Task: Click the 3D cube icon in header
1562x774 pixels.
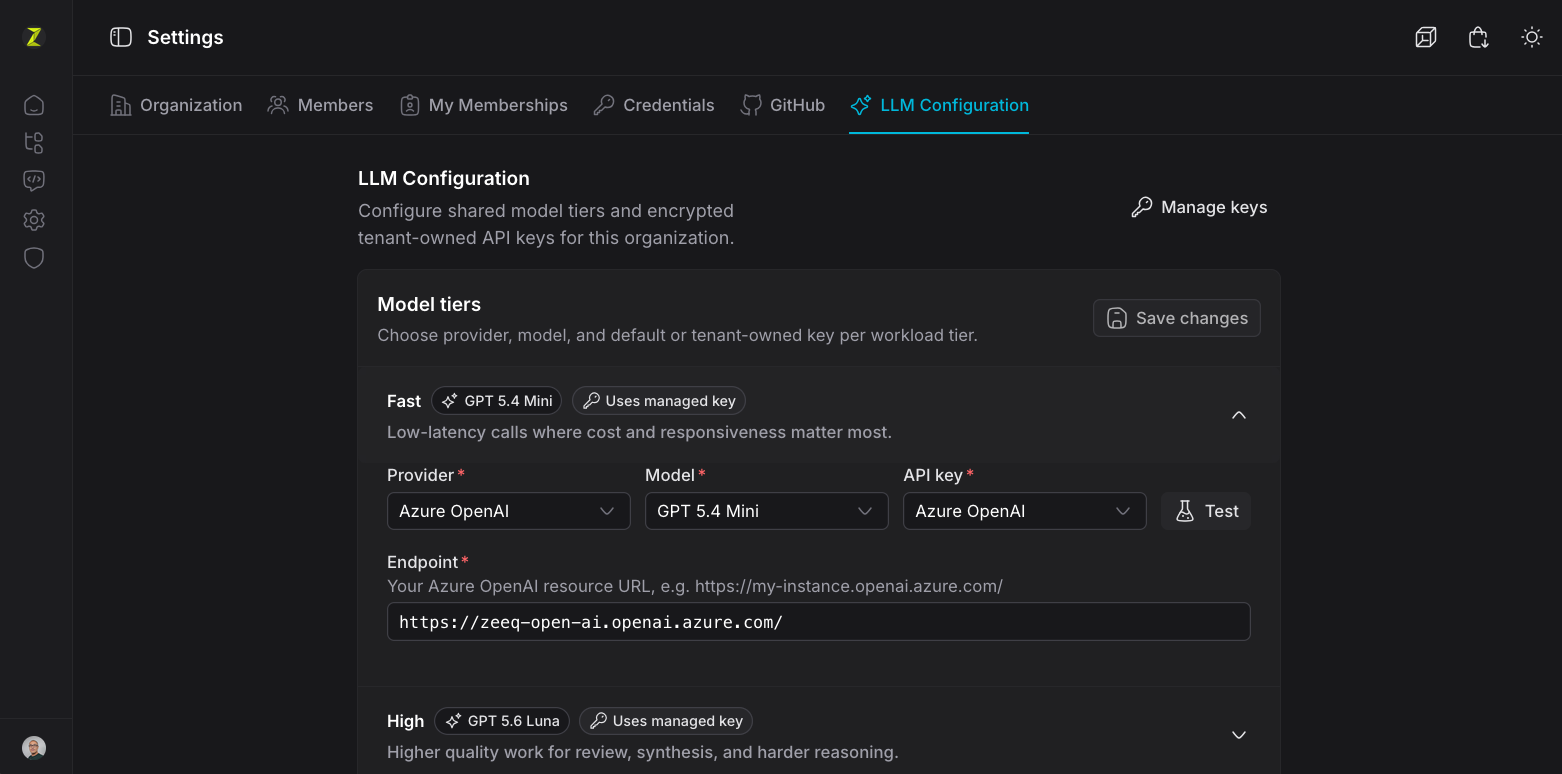Action: click(1426, 38)
